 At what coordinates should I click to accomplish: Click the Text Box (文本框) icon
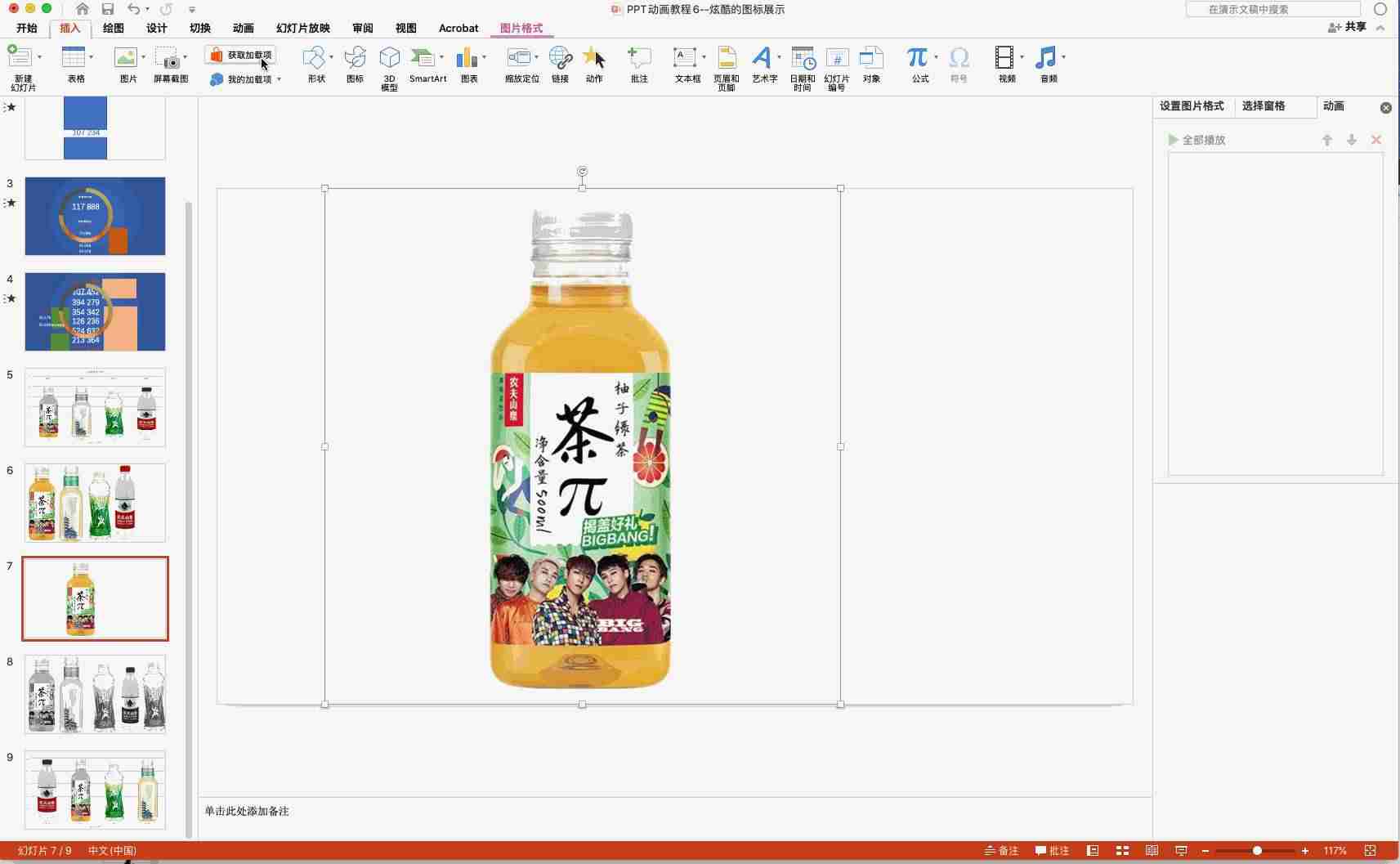click(684, 56)
